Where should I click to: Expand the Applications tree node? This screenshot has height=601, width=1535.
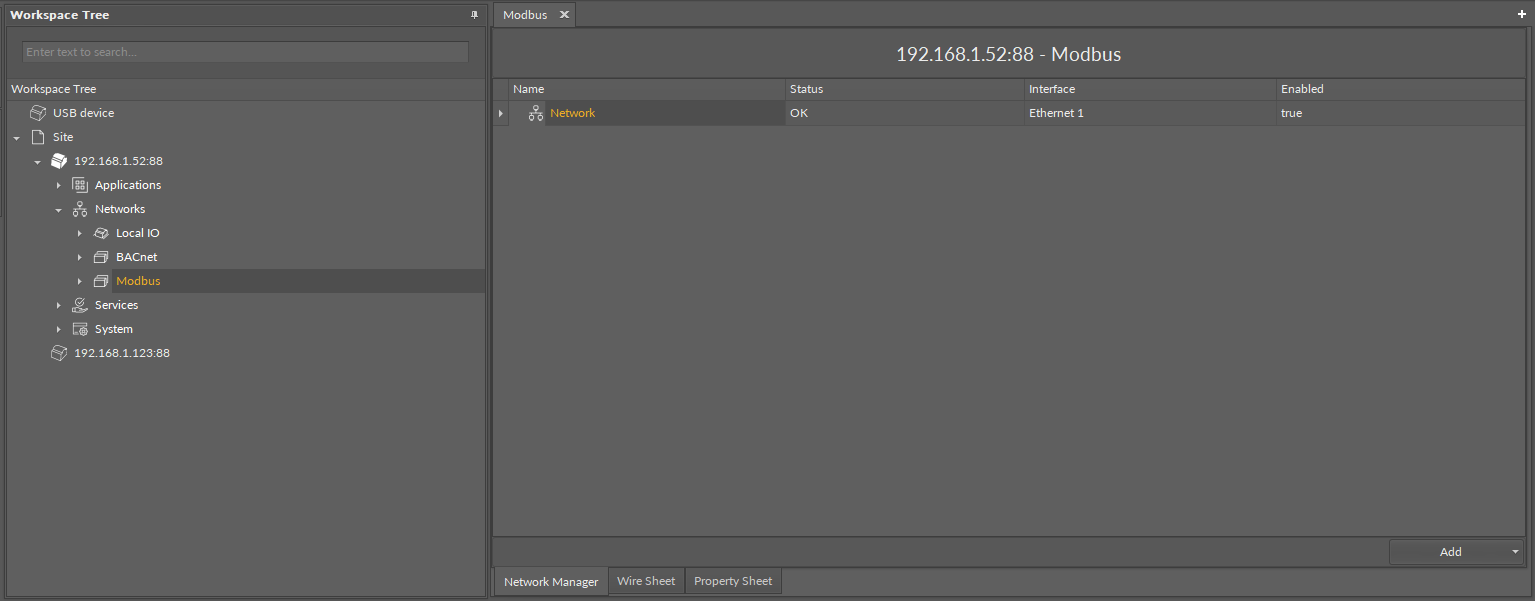(x=59, y=186)
